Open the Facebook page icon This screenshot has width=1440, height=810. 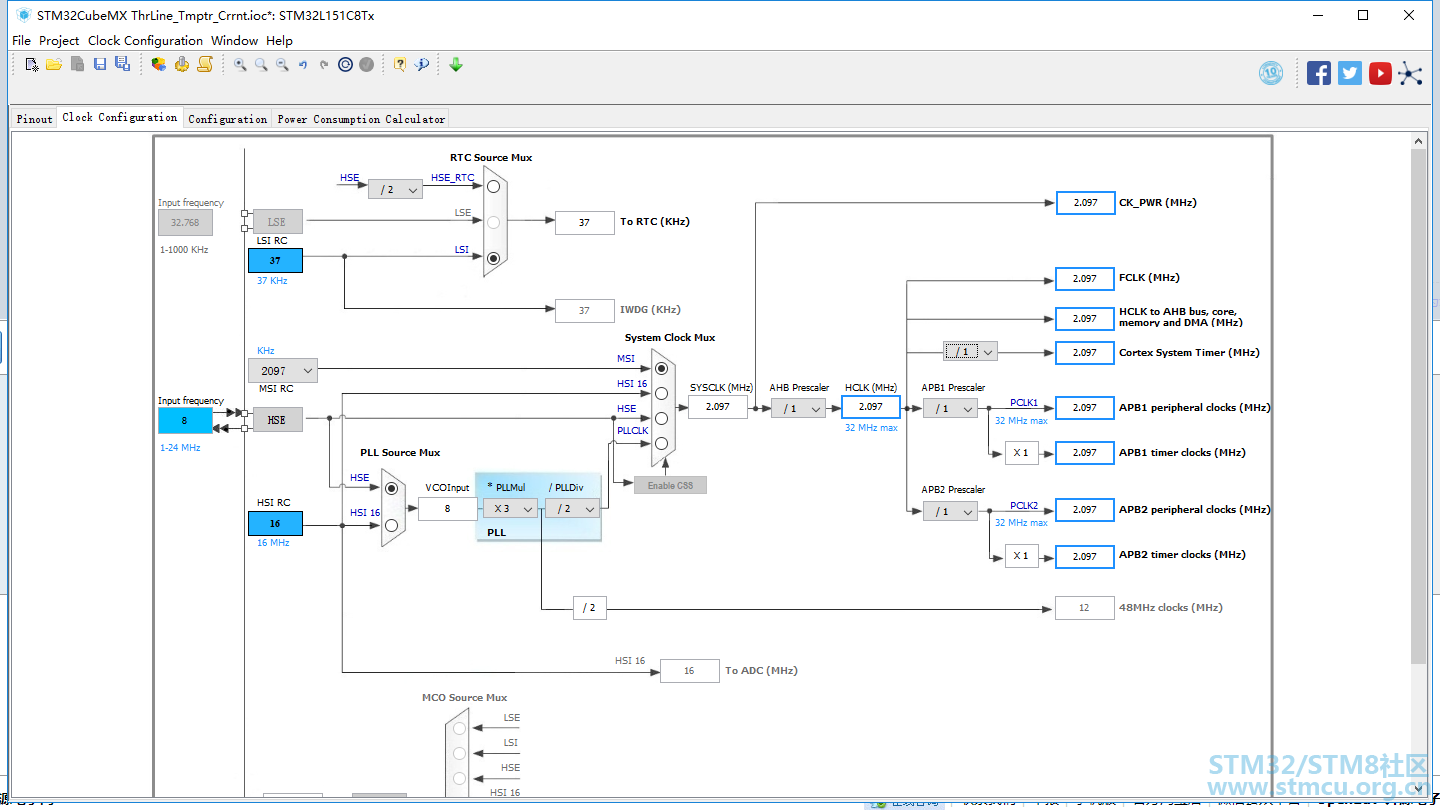click(1319, 73)
